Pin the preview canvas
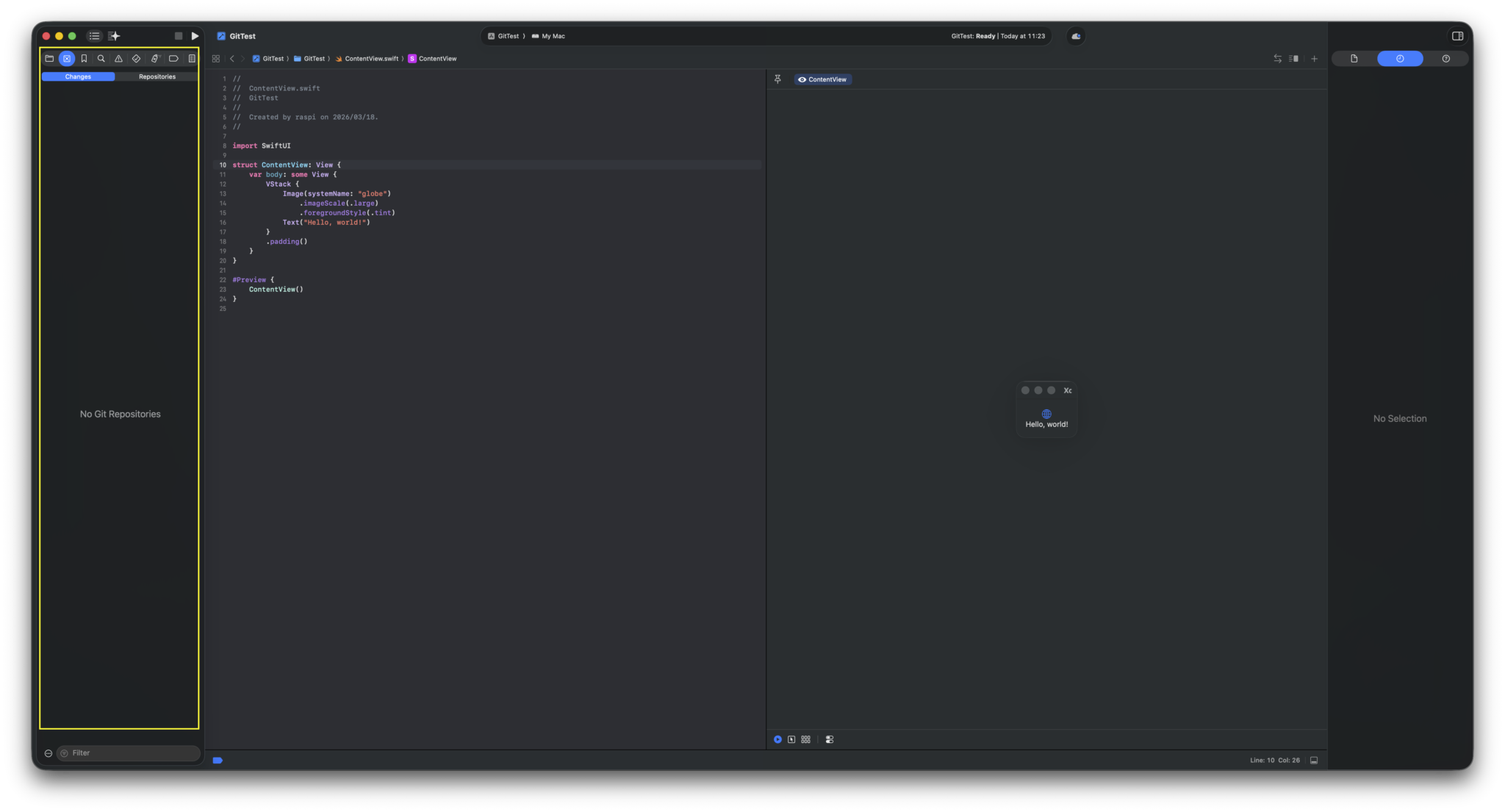Image resolution: width=1505 pixels, height=812 pixels. tap(777, 79)
